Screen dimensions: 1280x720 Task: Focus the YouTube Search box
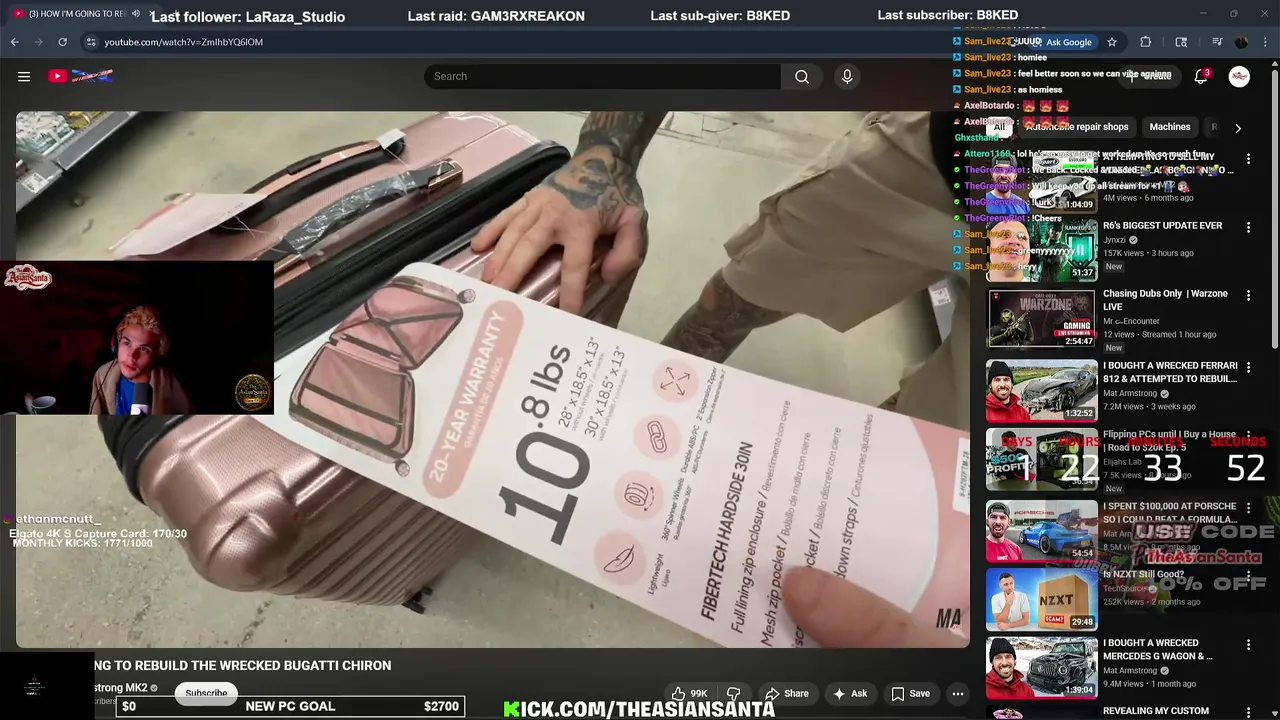pyautogui.click(x=602, y=76)
